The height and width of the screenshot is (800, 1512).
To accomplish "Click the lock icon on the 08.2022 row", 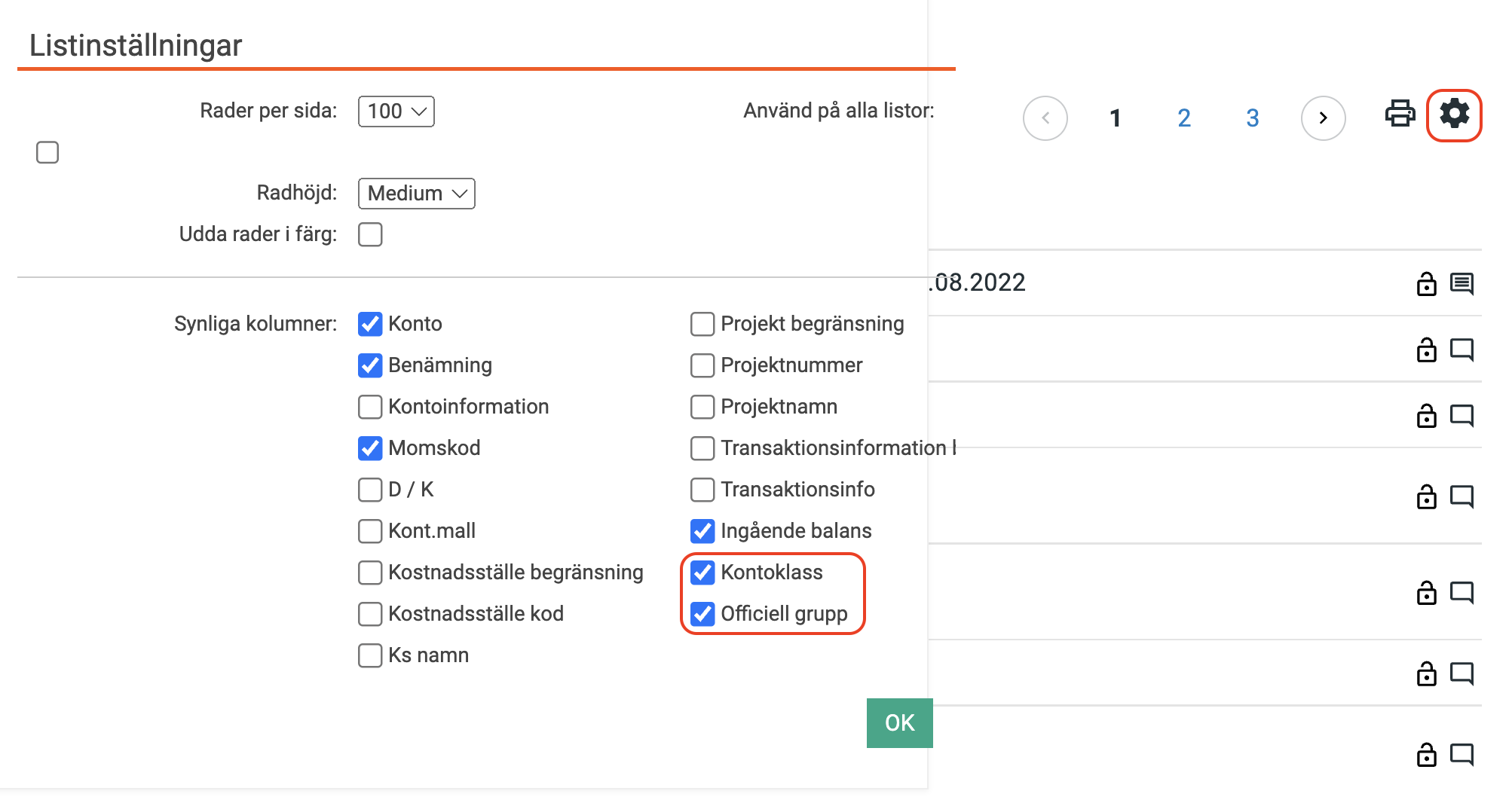I will click(x=1426, y=284).
